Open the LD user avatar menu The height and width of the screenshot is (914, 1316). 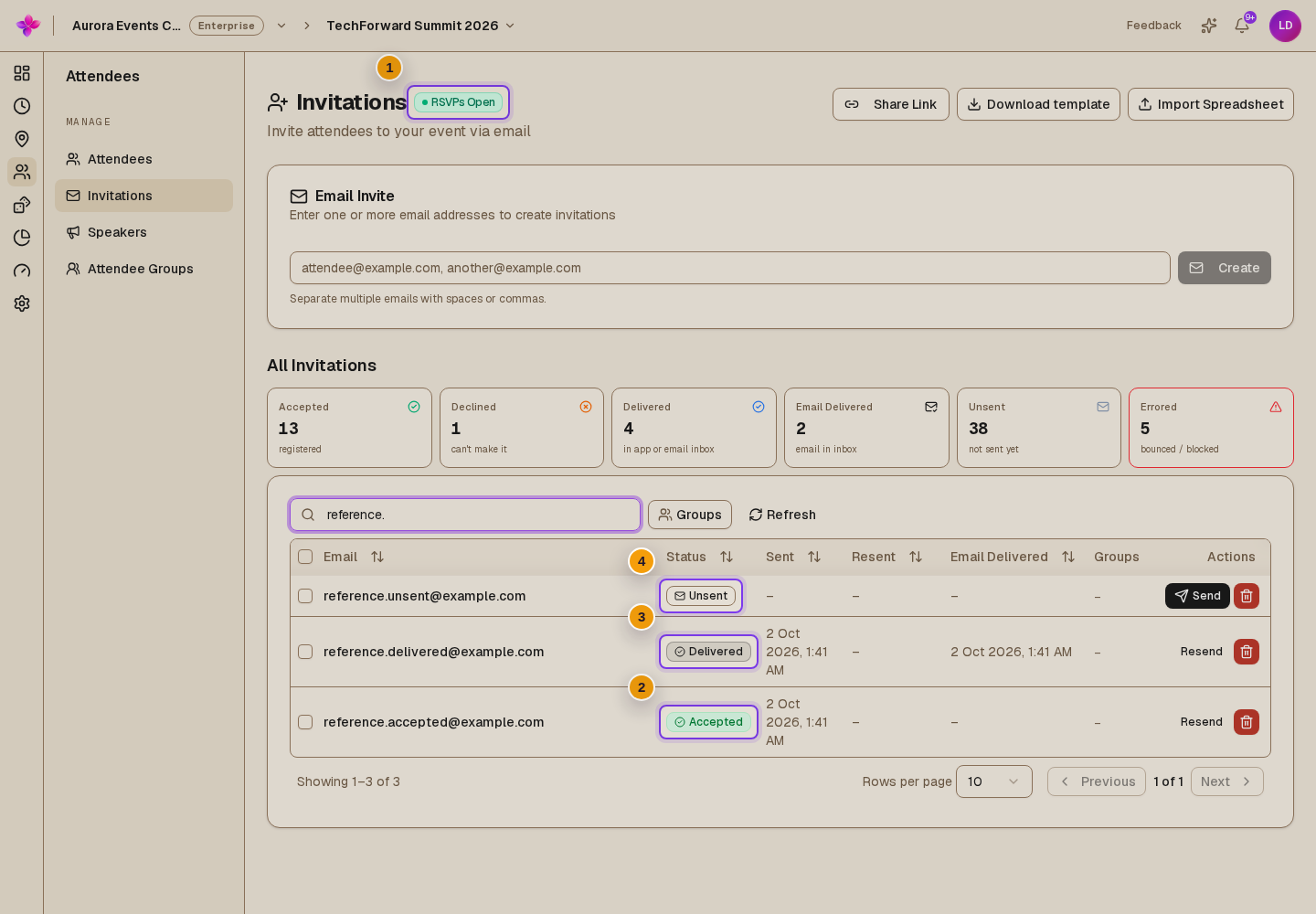[1285, 26]
